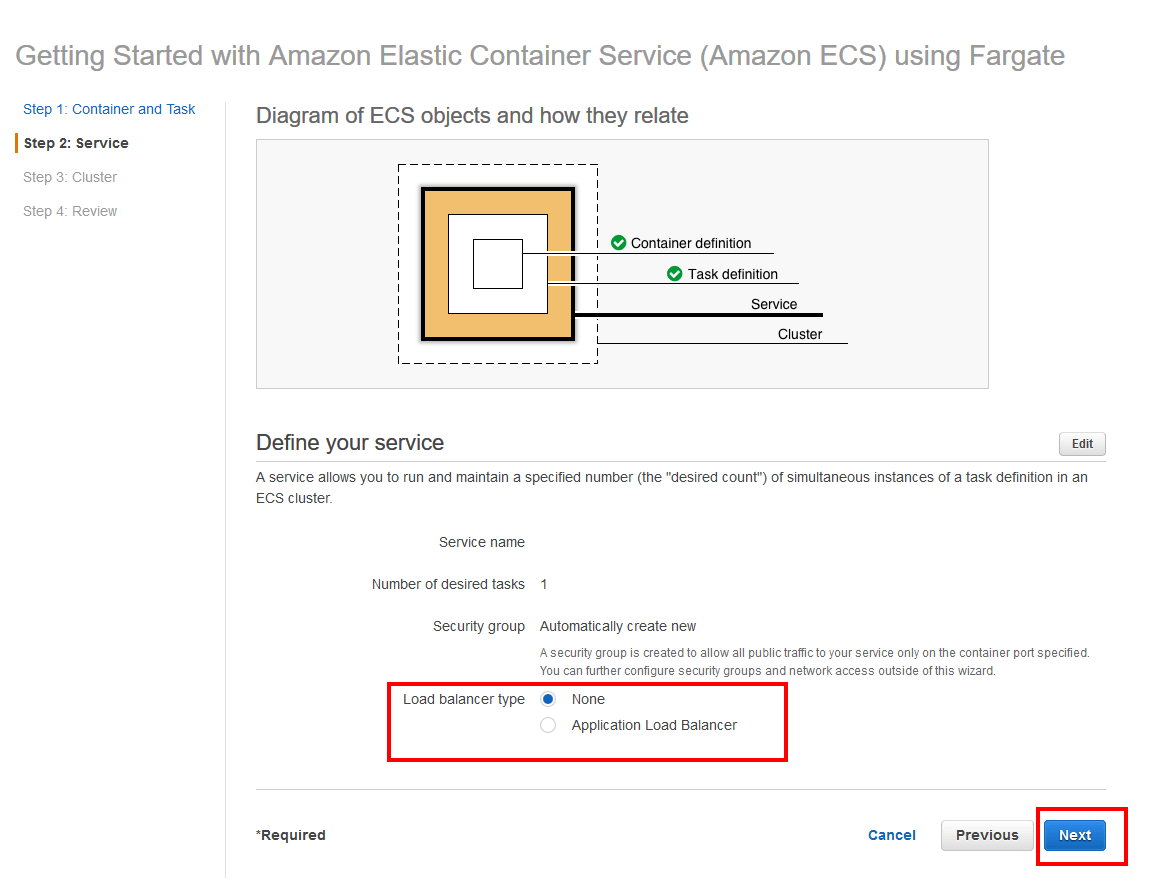Click the Cluster label in the diagram
The width and height of the screenshot is (1152, 878).
800,334
